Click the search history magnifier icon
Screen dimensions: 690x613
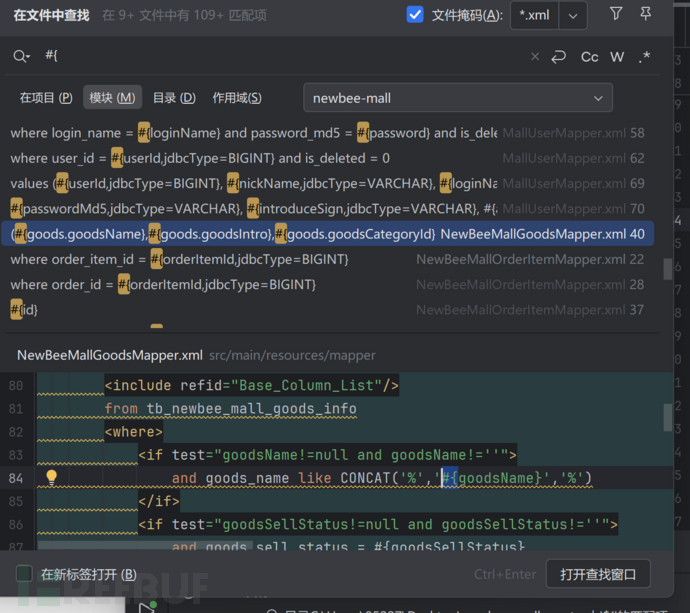coord(21,57)
